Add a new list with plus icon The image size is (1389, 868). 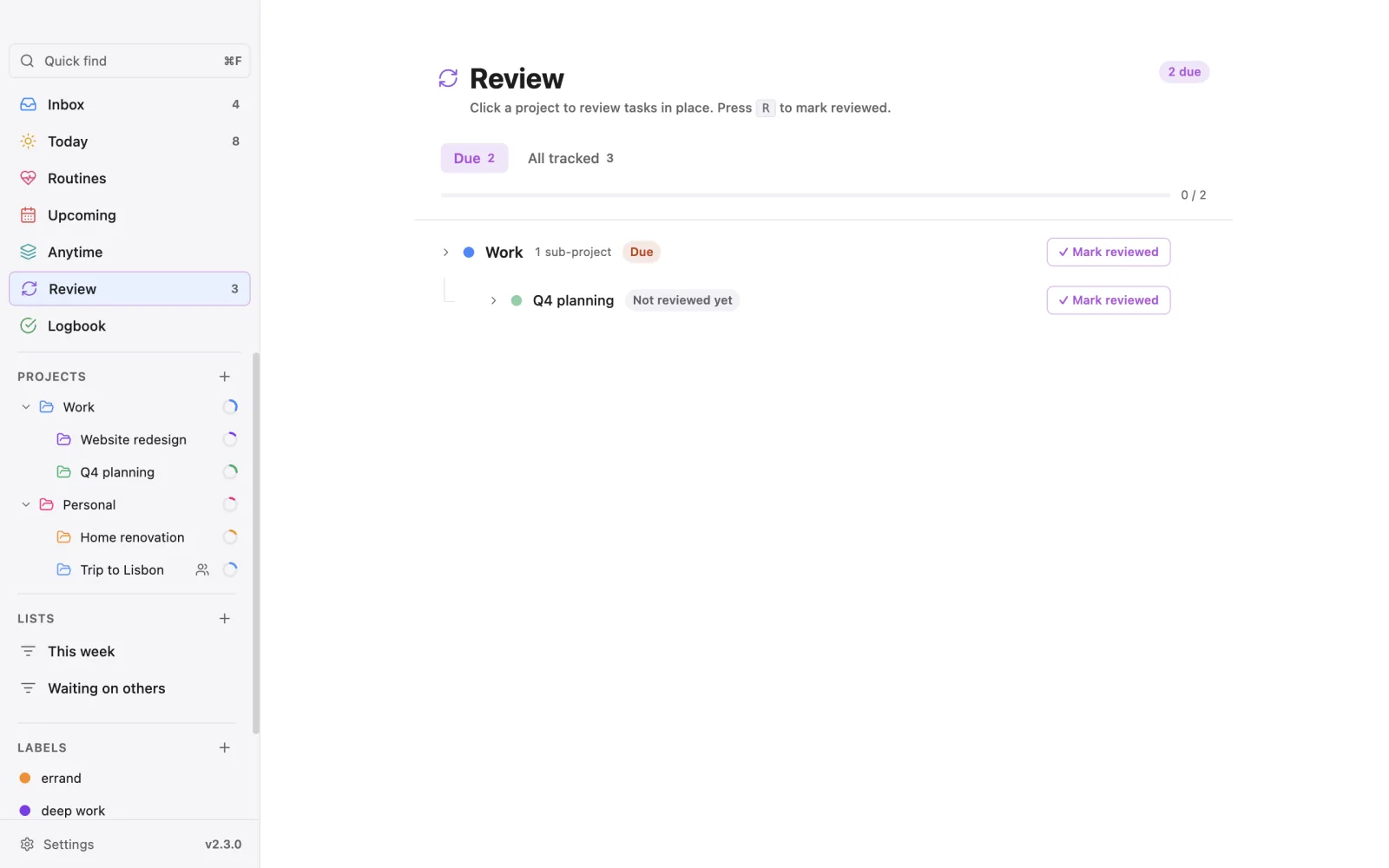[x=225, y=619]
